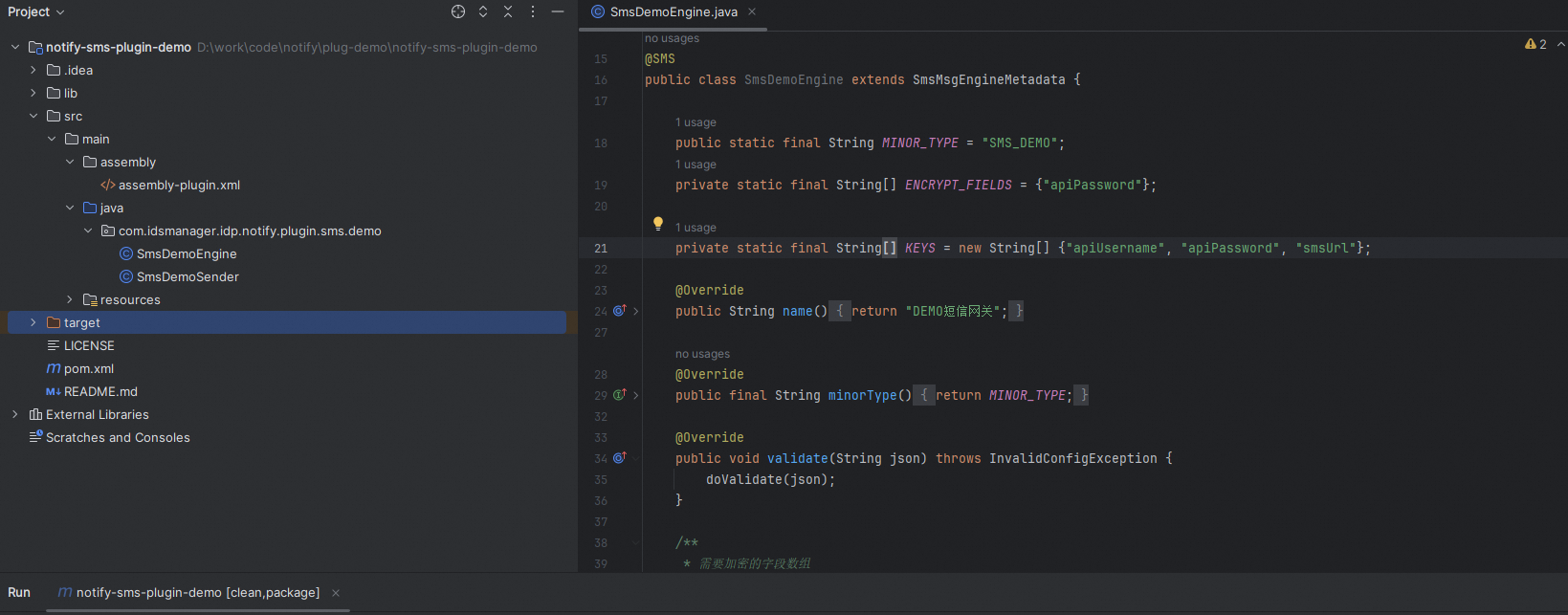Click the Expand All icon in Project panel
Screen dimensions: 1568x615
click(483, 11)
